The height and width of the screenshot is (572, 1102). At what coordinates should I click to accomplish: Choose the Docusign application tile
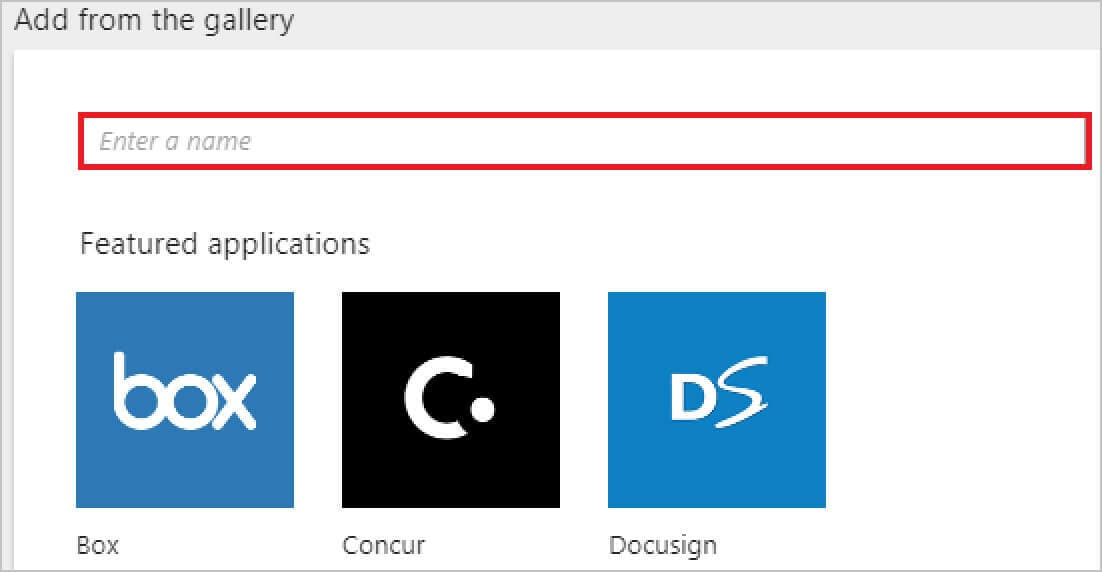717,400
